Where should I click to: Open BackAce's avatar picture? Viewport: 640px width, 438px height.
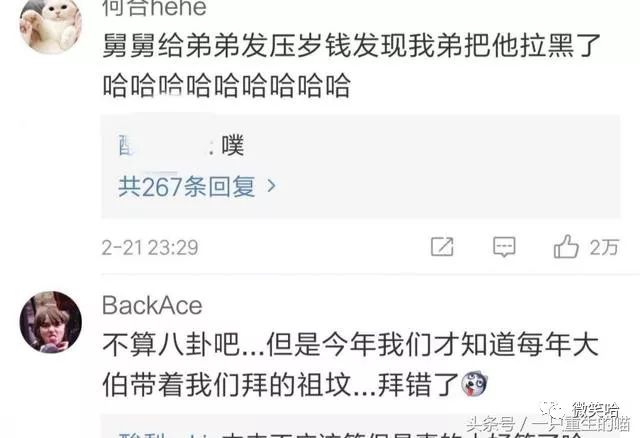51,322
